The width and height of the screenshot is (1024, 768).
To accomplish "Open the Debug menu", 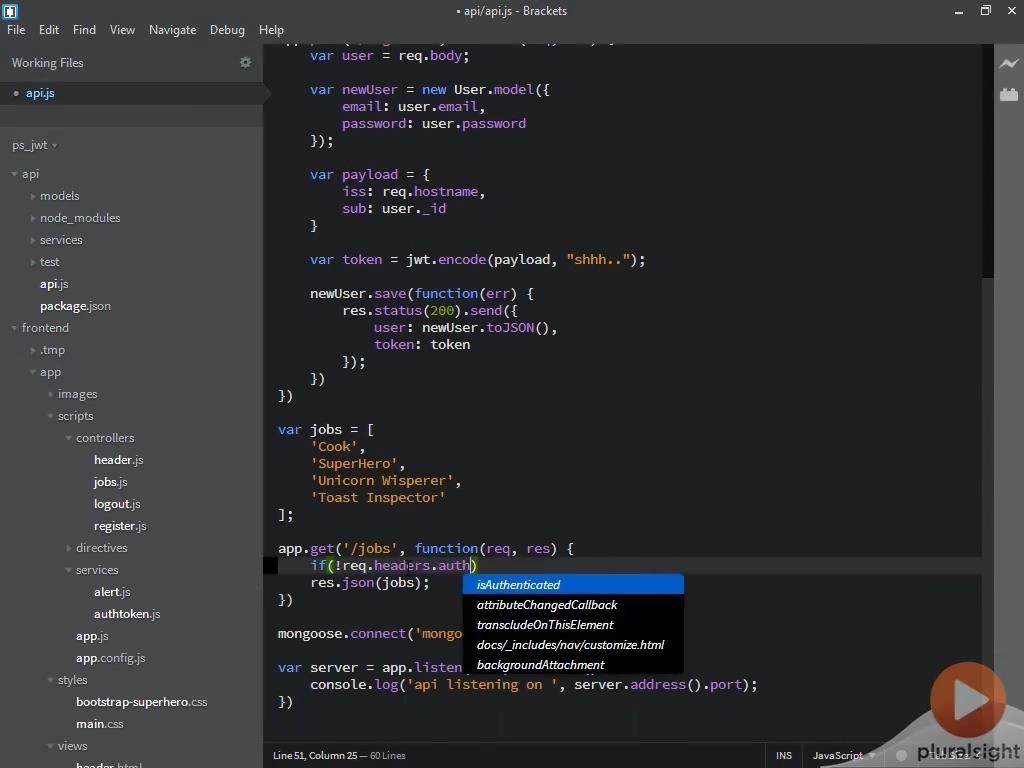I will tap(227, 30).
